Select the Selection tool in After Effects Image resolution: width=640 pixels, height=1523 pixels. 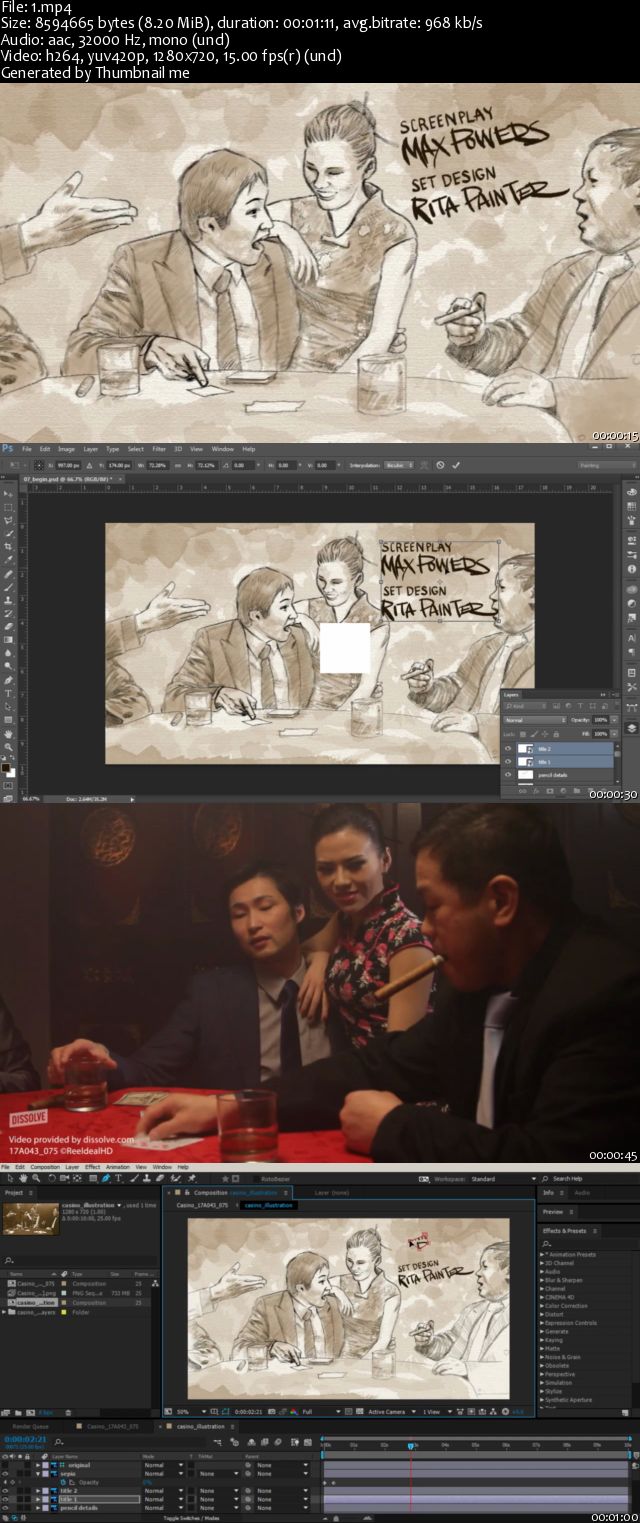click(x=10, y=1178)
